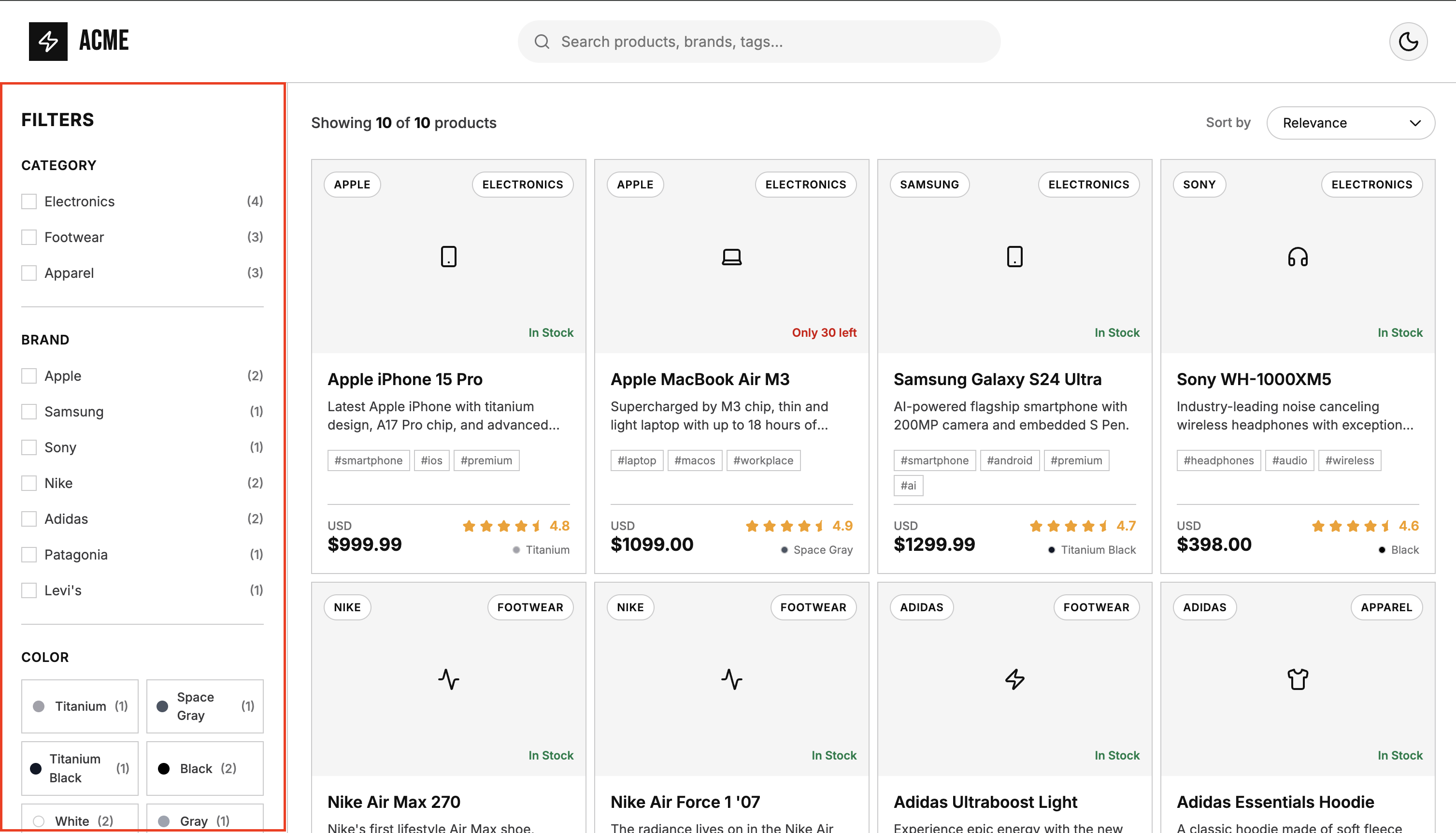
Task: Focus the search products input field
Action: point(759,41)
